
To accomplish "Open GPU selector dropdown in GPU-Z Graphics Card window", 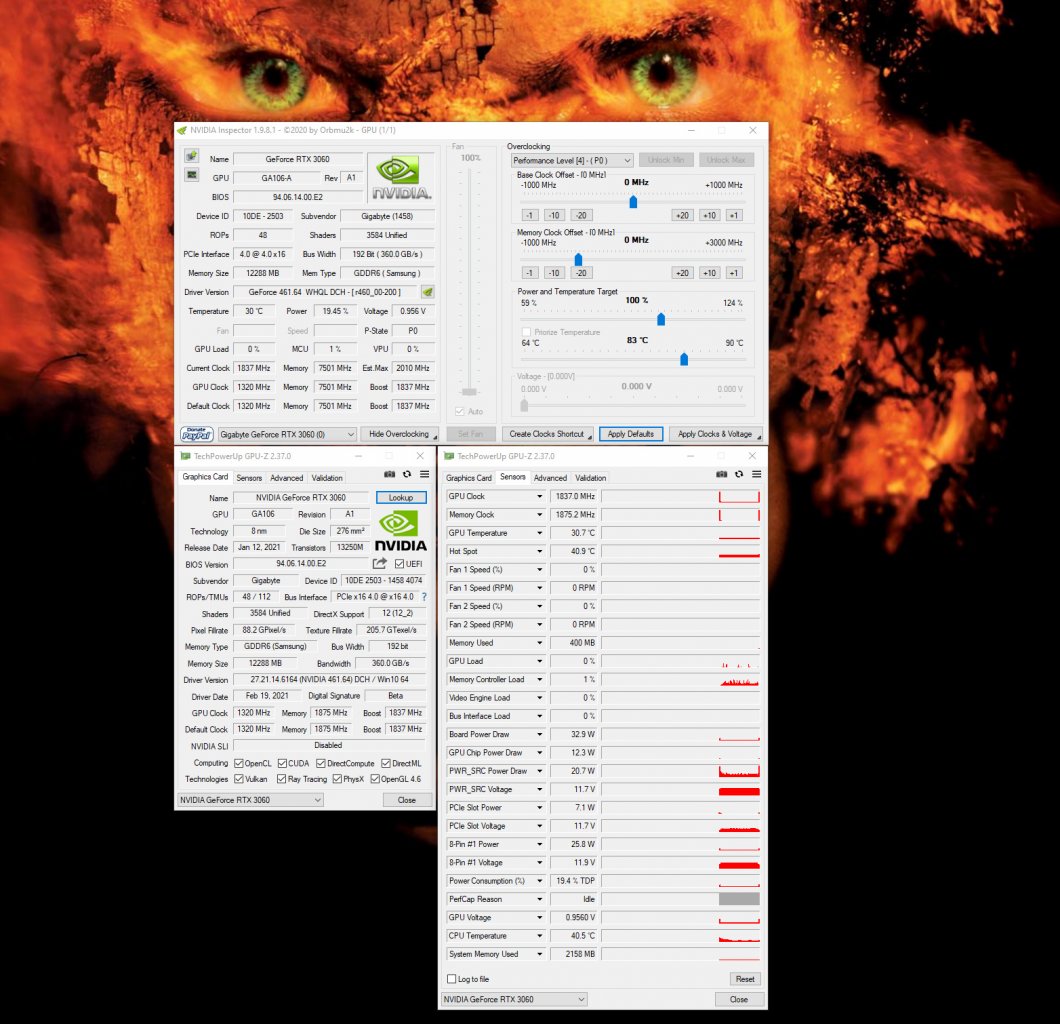I will (x=250, y=800).
